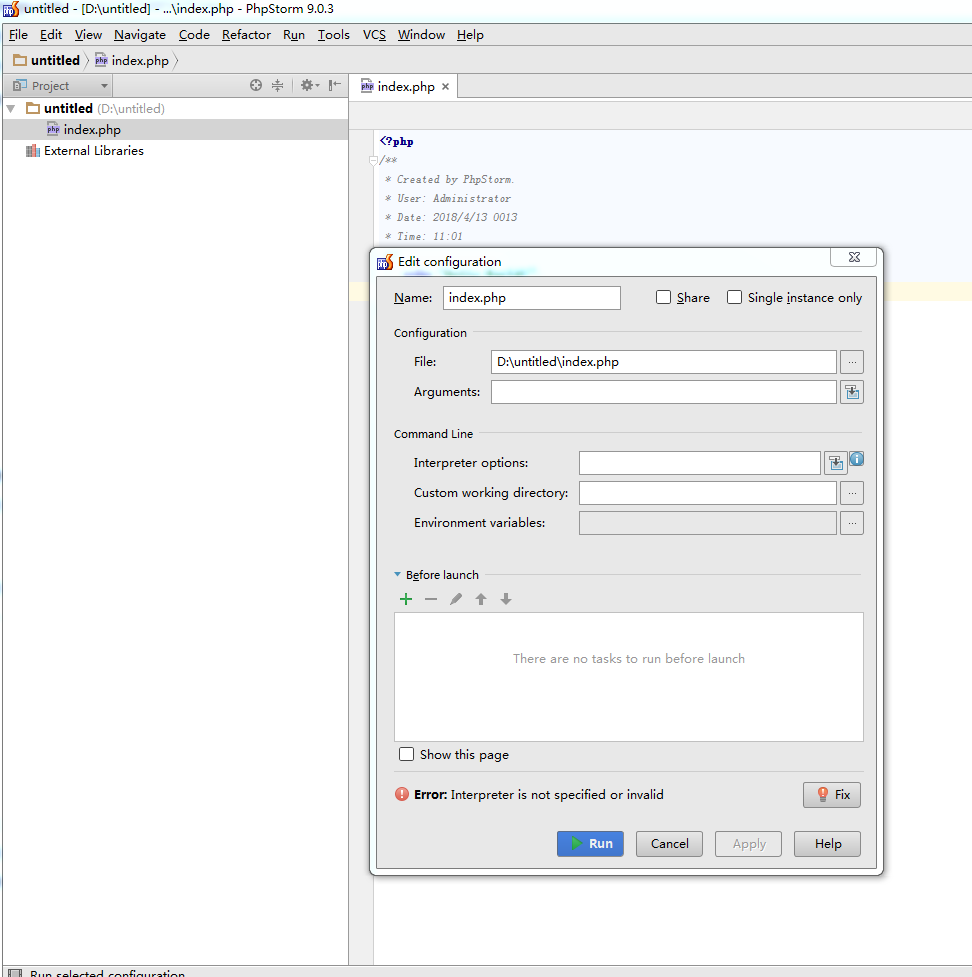Hide the Project panel with hide icon
Screen dimensions: 972x977
click(x=335, y=85)
